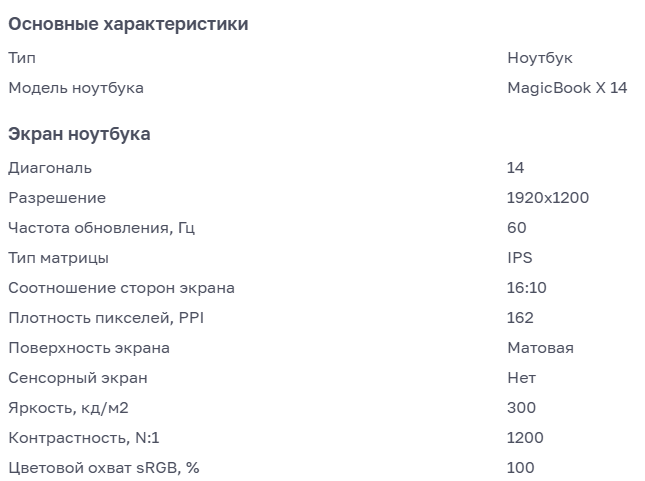
Task: Select the 16:10 aspect ratio value
Action: coord(527,288)
